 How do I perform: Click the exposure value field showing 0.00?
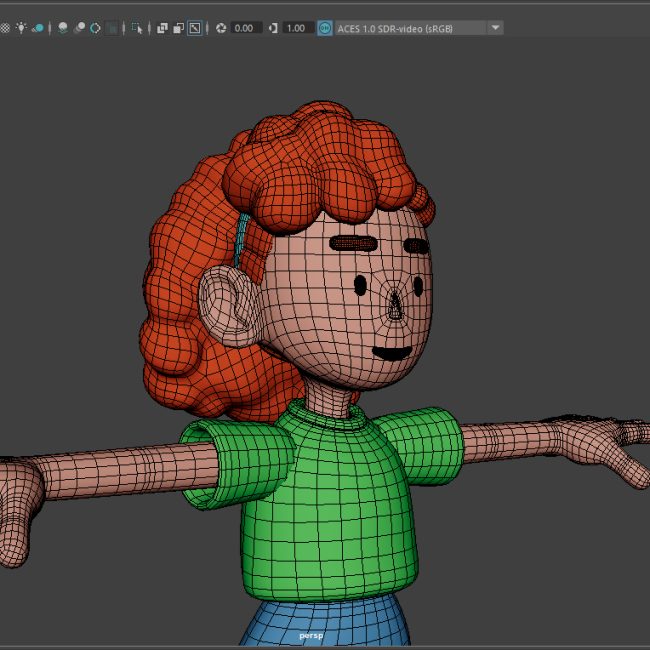246,28
